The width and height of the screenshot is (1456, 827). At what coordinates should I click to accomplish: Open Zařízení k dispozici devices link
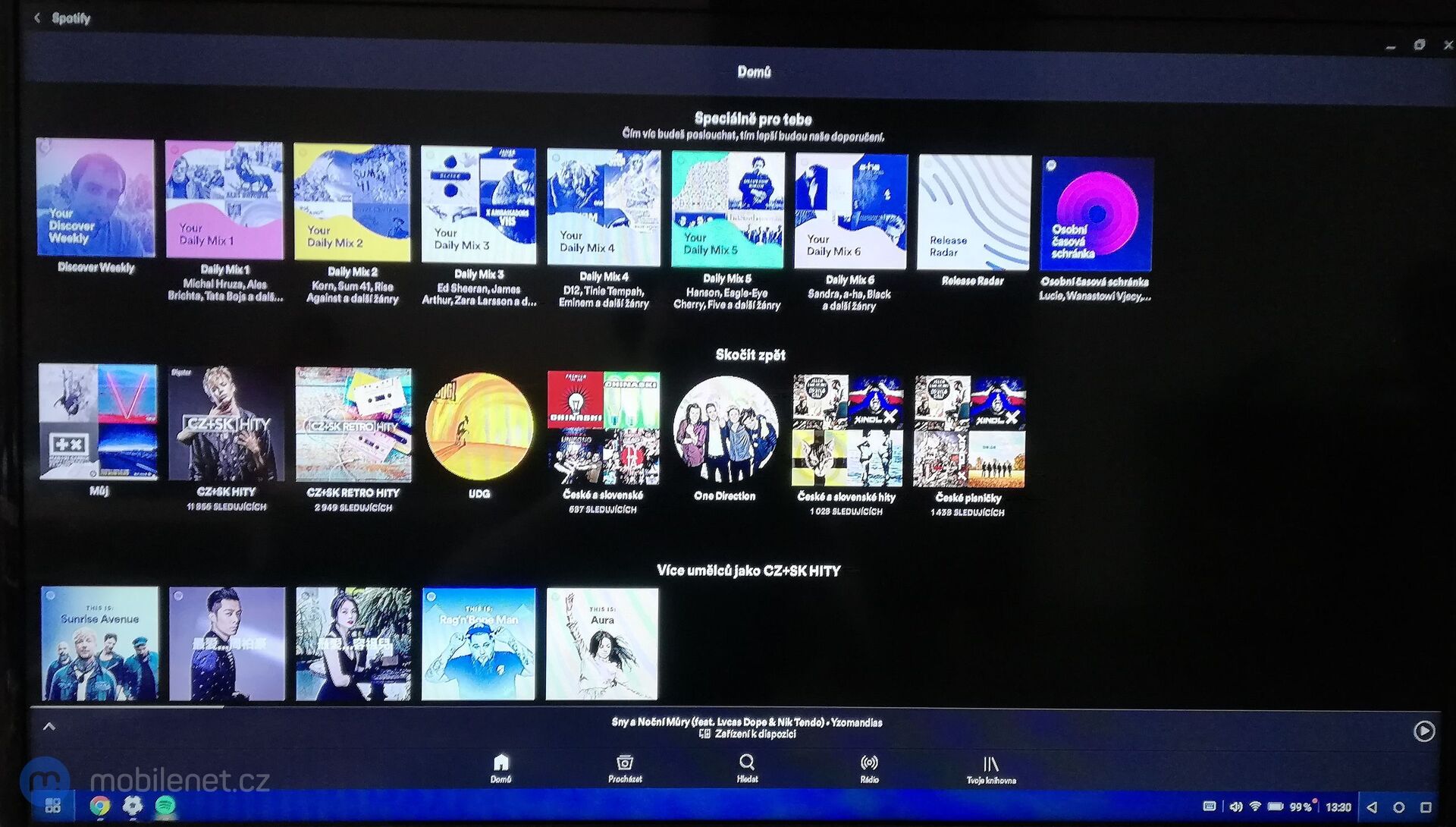748,734
